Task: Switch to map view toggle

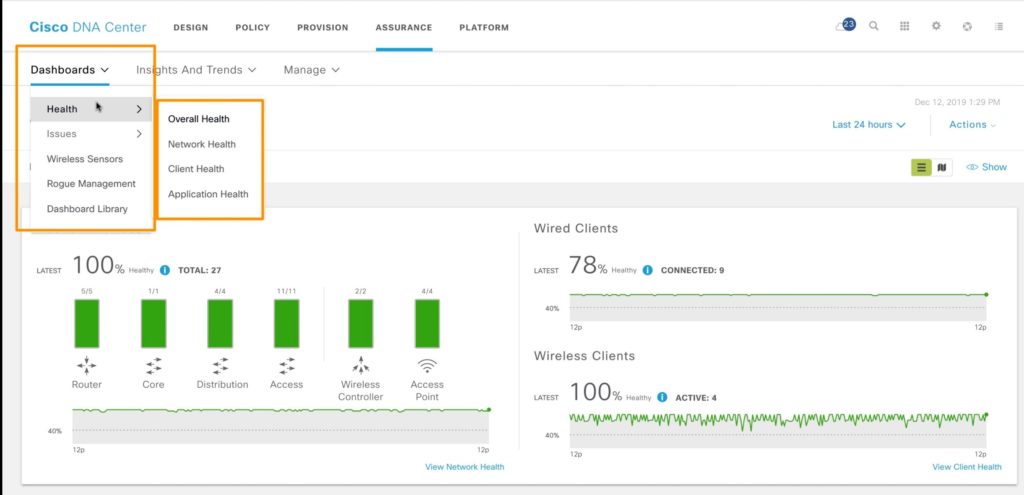Action: coord(941,167)
